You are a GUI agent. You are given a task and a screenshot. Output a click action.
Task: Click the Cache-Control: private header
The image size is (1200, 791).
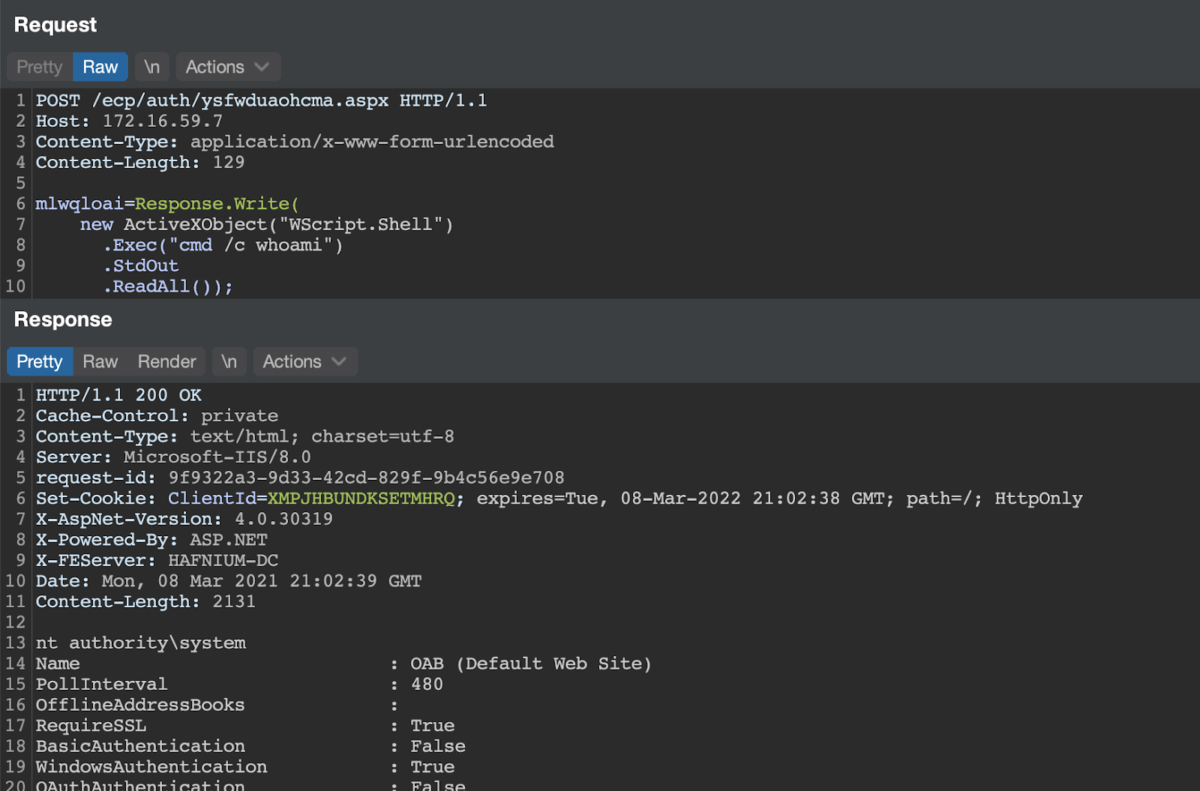[x=157, y=416]
